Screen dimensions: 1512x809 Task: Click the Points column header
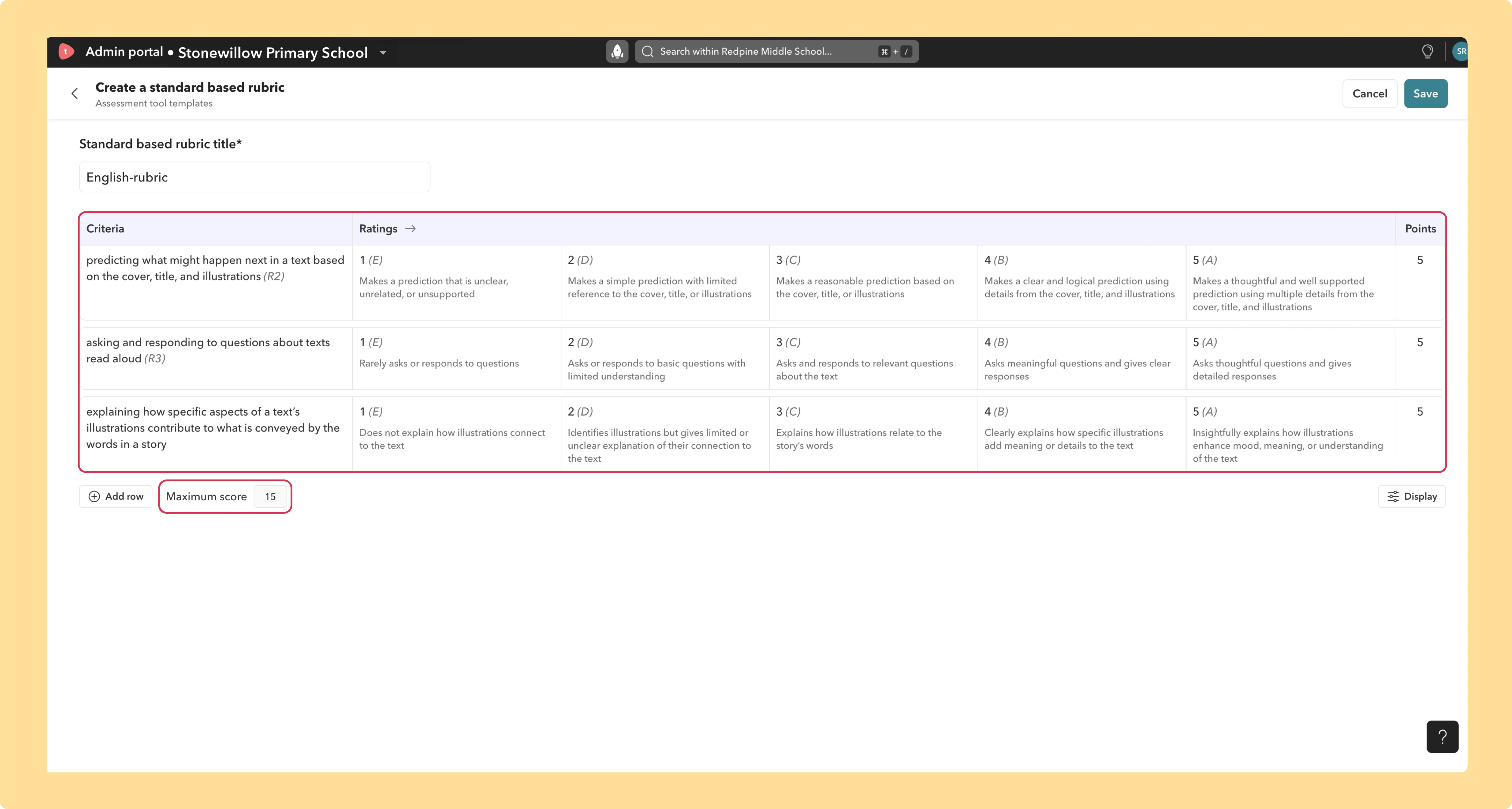[x=1420, y=228]
